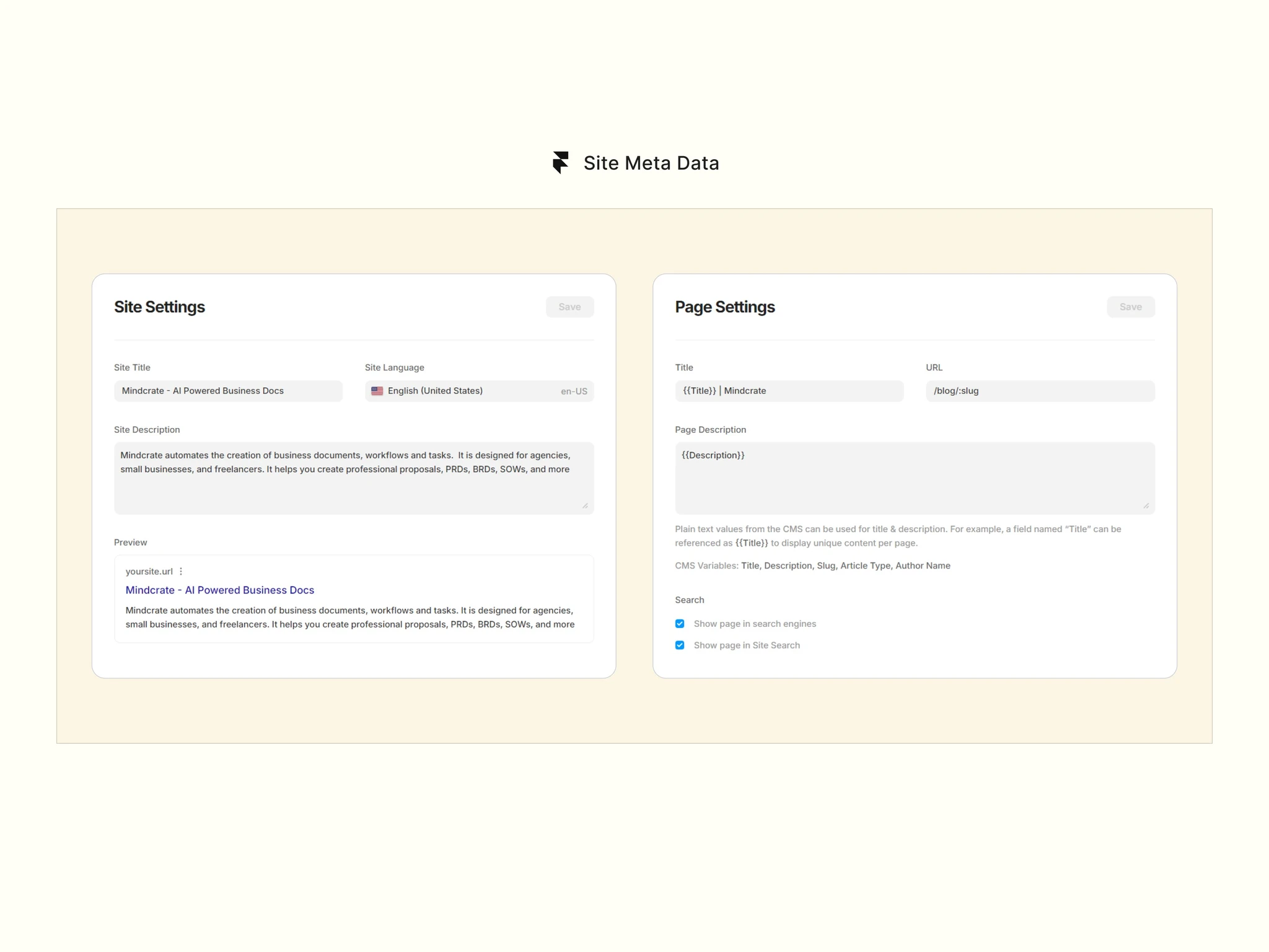
Task: Click the Show page in Site Search label
Action: point(747,645)
